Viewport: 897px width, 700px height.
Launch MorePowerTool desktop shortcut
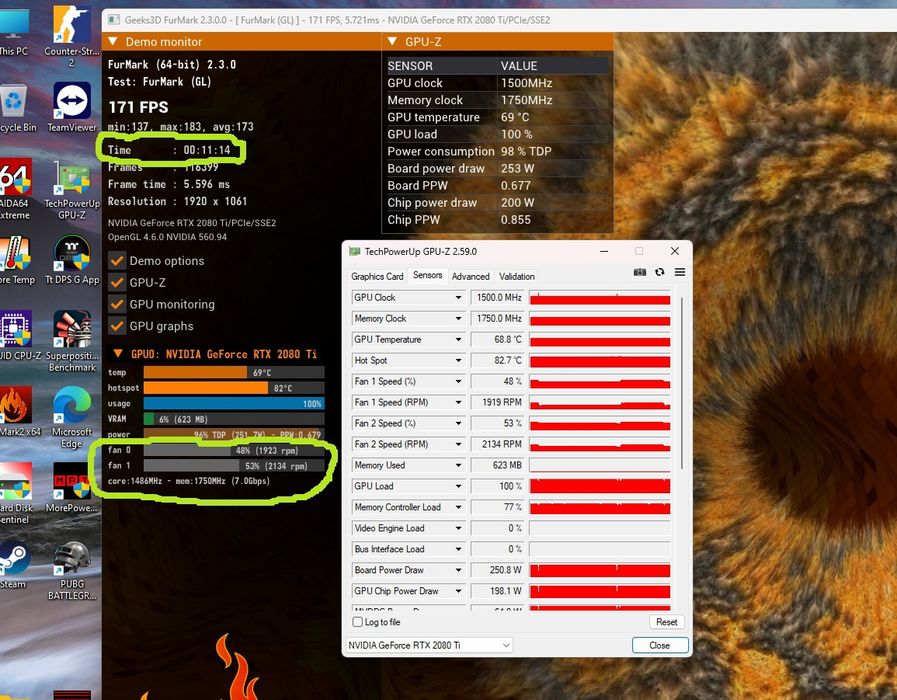(72, 487)
